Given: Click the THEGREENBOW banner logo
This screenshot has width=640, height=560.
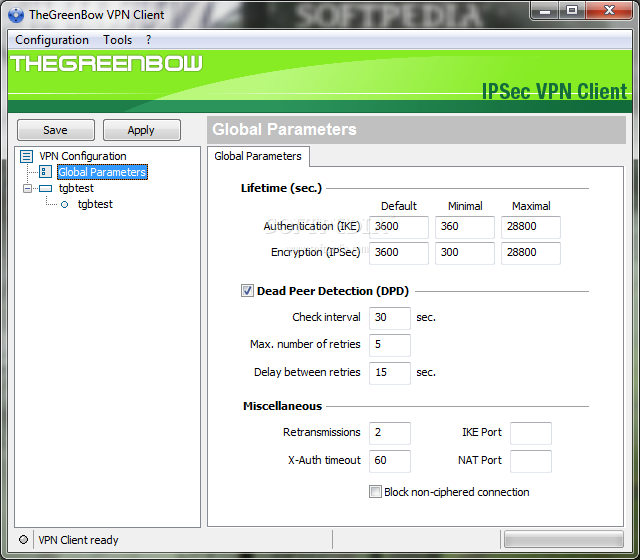Looking at the screenshot, I should tap(107, 64).
